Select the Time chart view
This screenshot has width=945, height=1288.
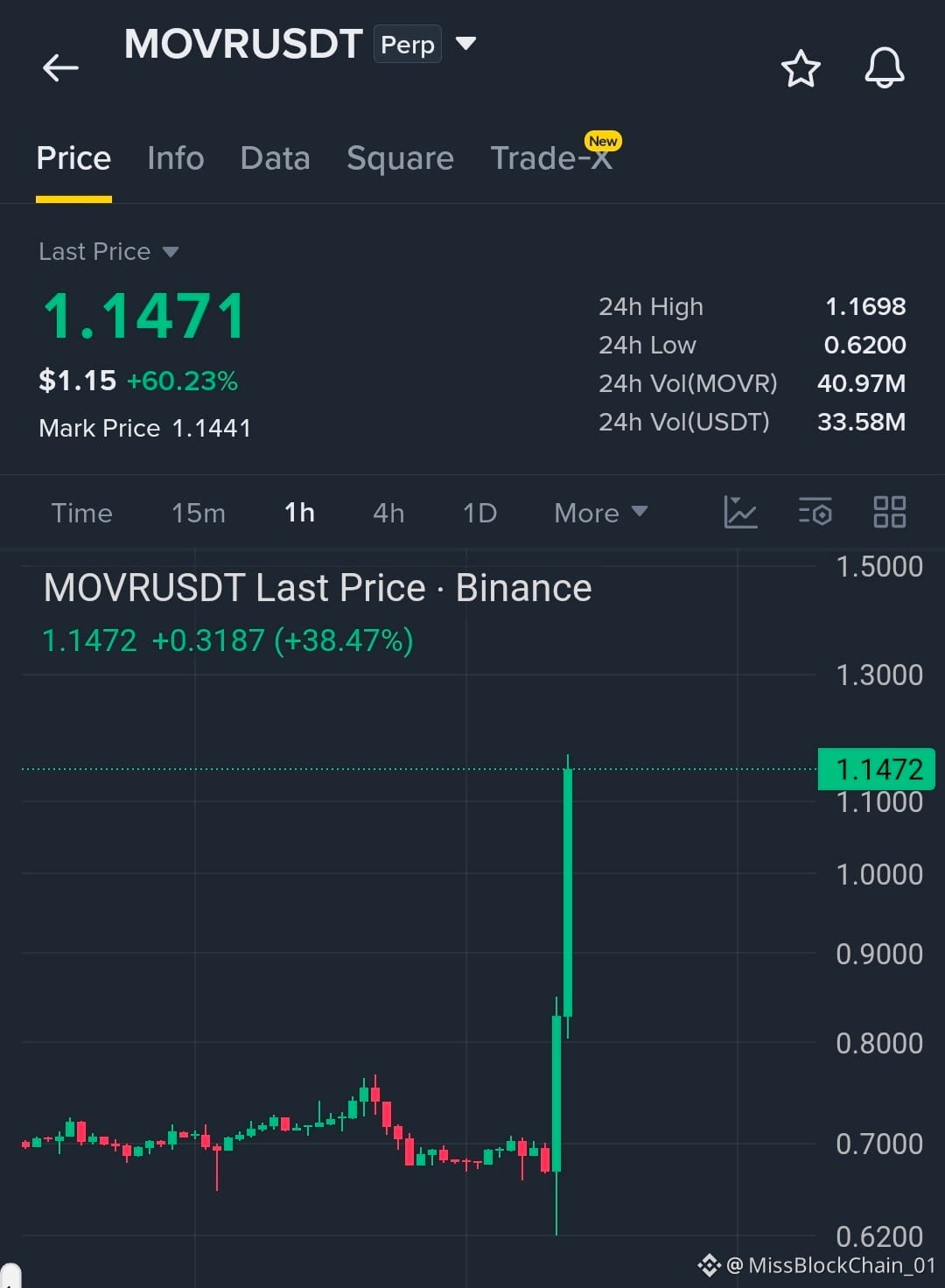(x=81, y=513)
